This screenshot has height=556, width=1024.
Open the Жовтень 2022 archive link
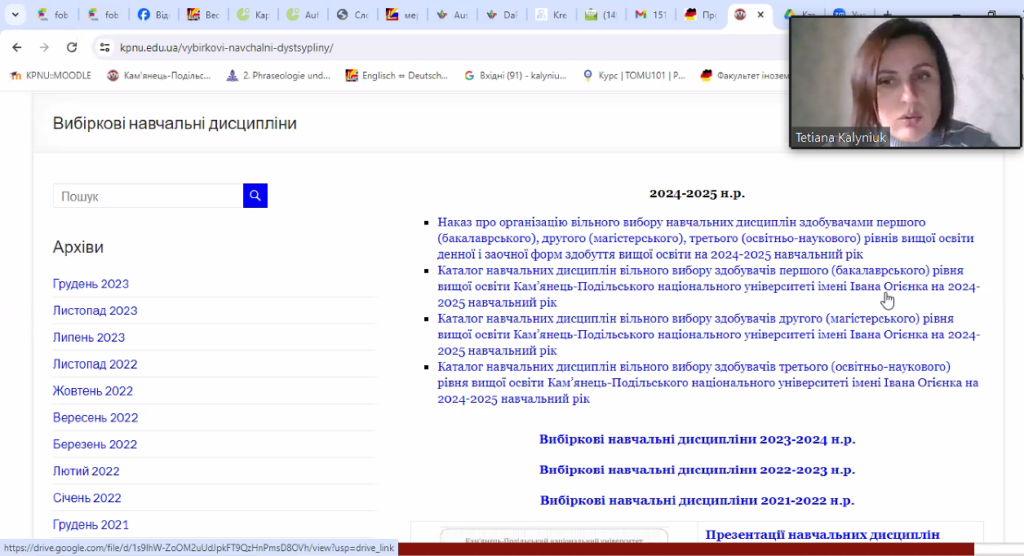[93, 391]
